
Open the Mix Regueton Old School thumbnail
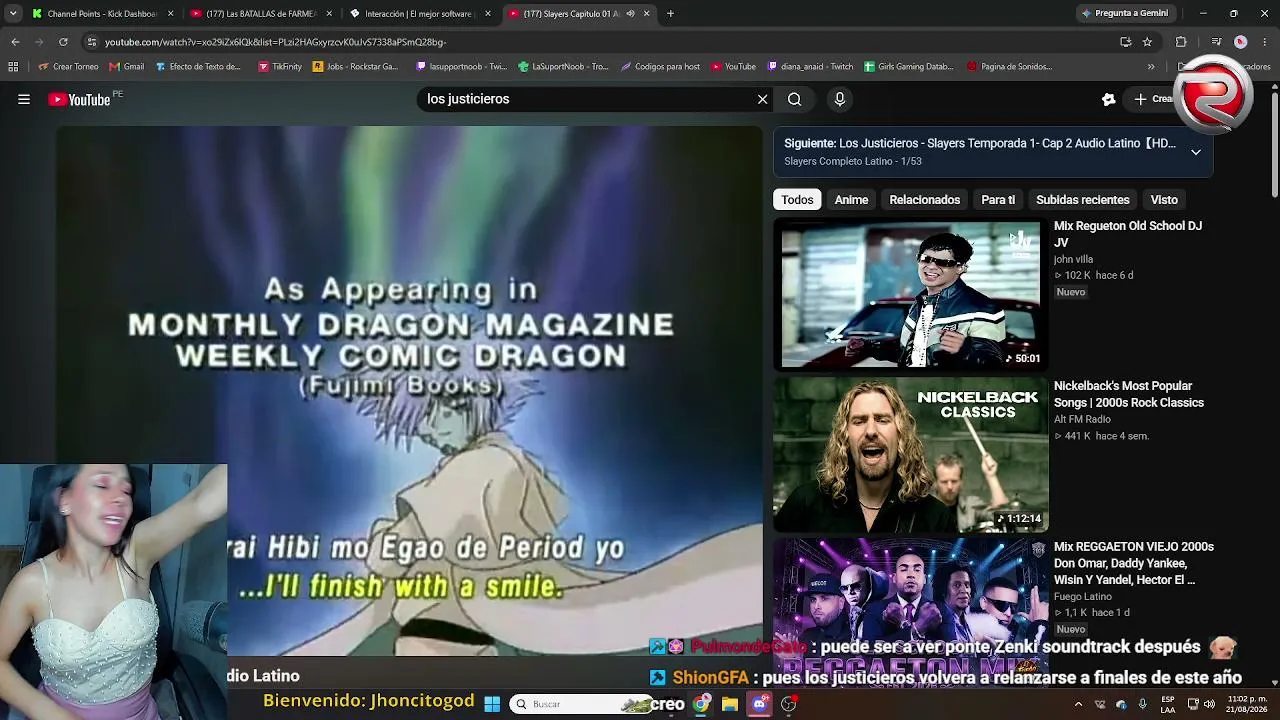pyautogui.click(x=910, y=295)
